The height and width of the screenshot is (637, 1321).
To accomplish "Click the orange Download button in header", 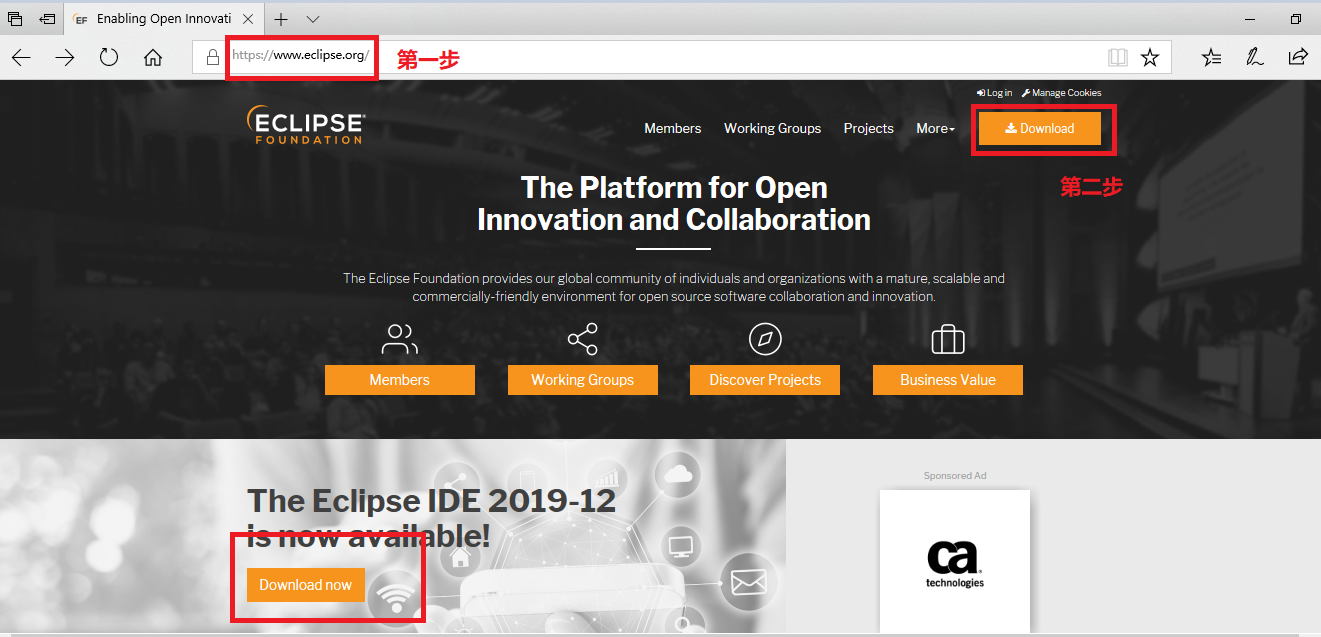I will coord(1040,128).
